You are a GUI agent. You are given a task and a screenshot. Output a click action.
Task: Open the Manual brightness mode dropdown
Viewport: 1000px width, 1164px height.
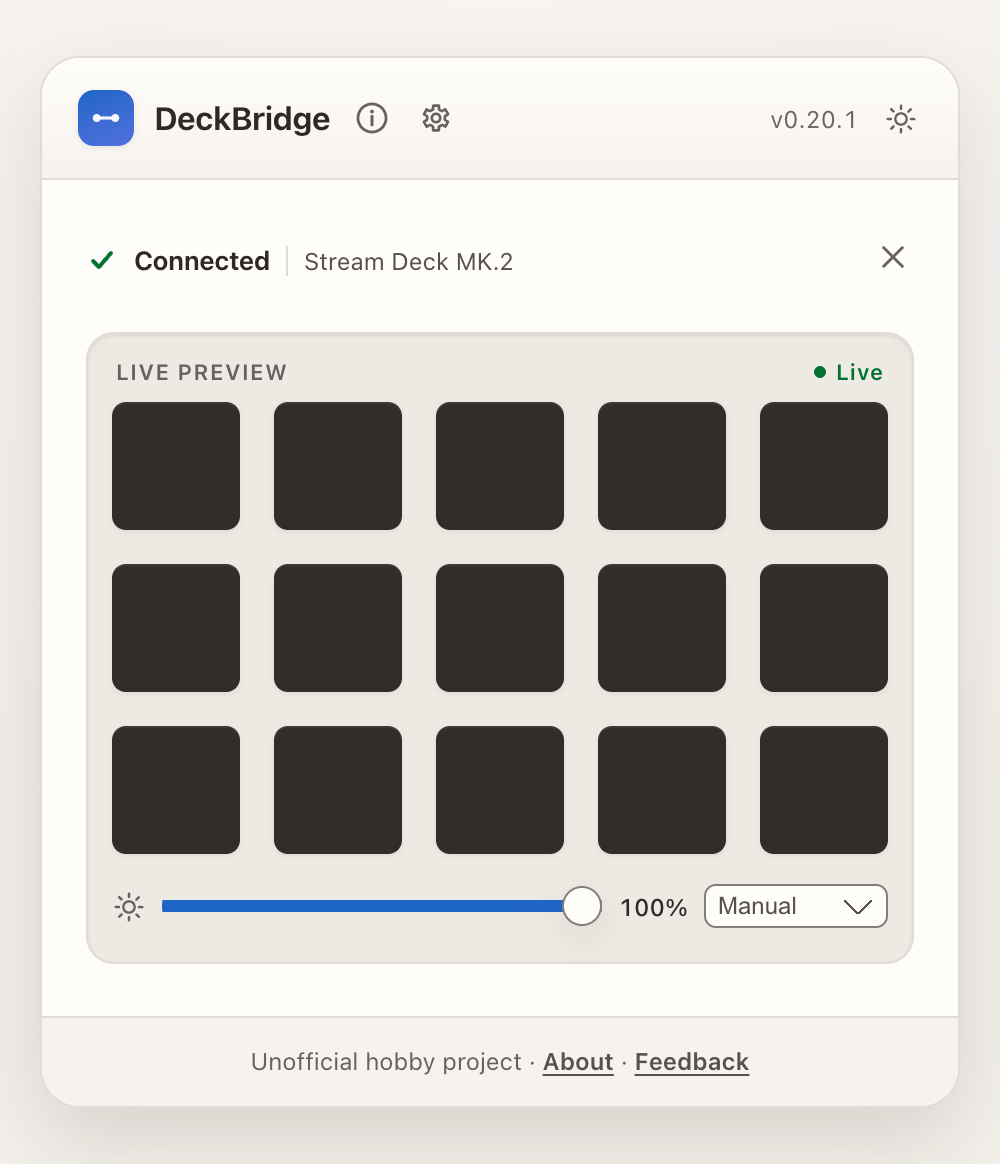point(795,906)
